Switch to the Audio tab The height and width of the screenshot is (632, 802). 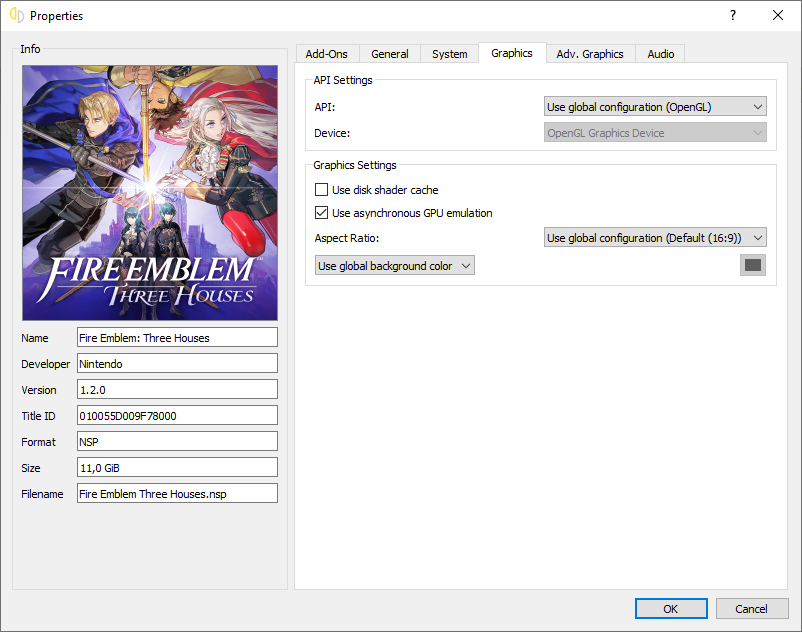coord(660,54)
